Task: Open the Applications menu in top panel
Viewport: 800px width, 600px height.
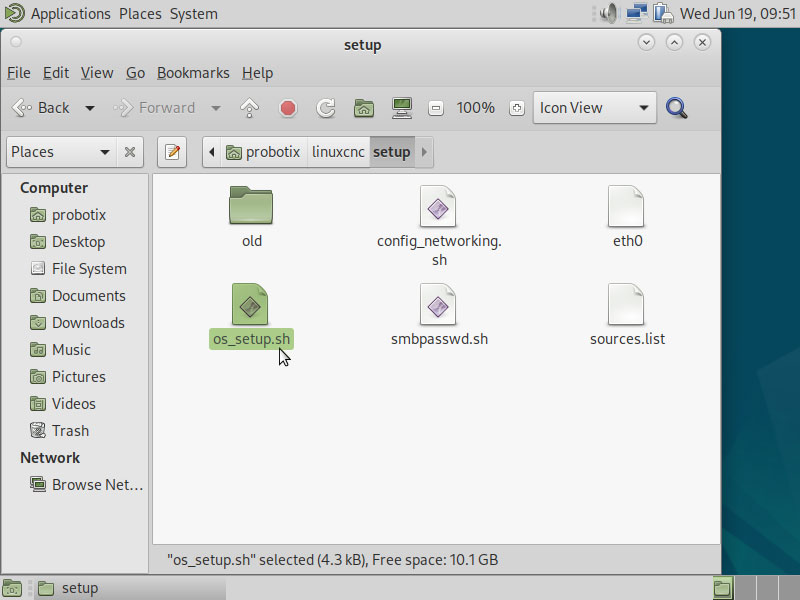Action: coord(70,14)
